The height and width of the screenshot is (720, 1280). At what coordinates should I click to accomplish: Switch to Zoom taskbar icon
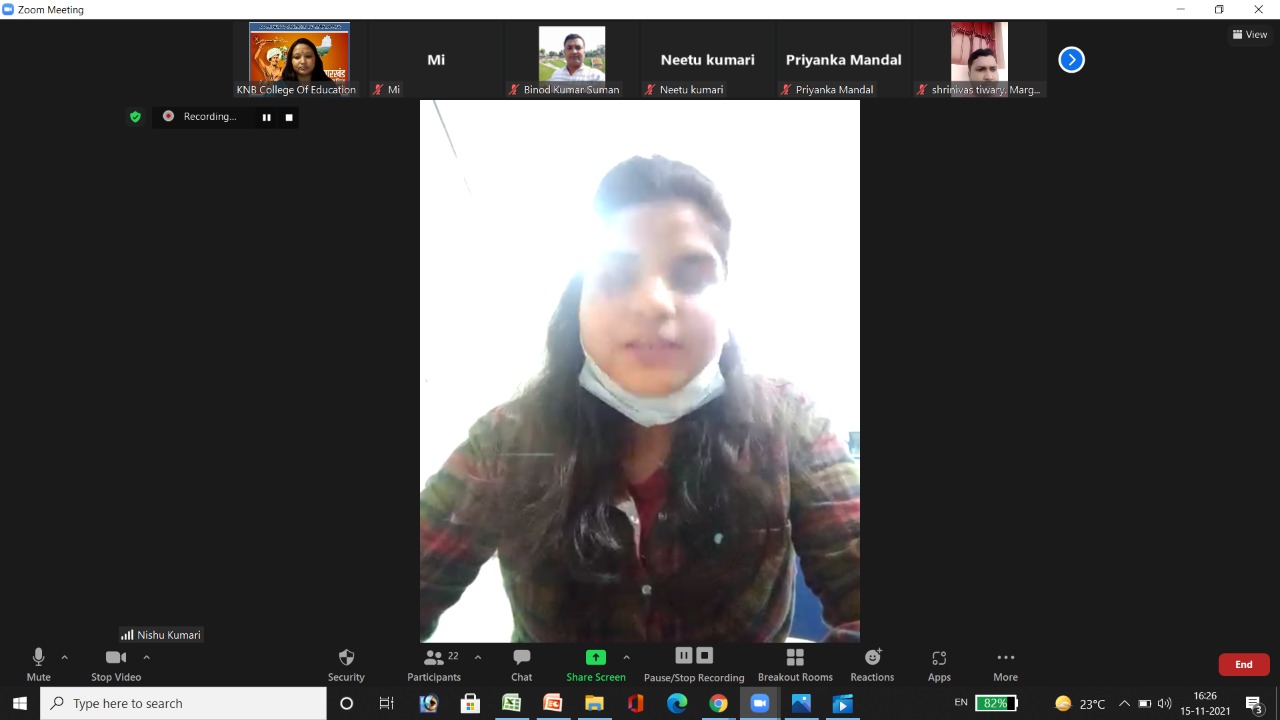[760, 704]
